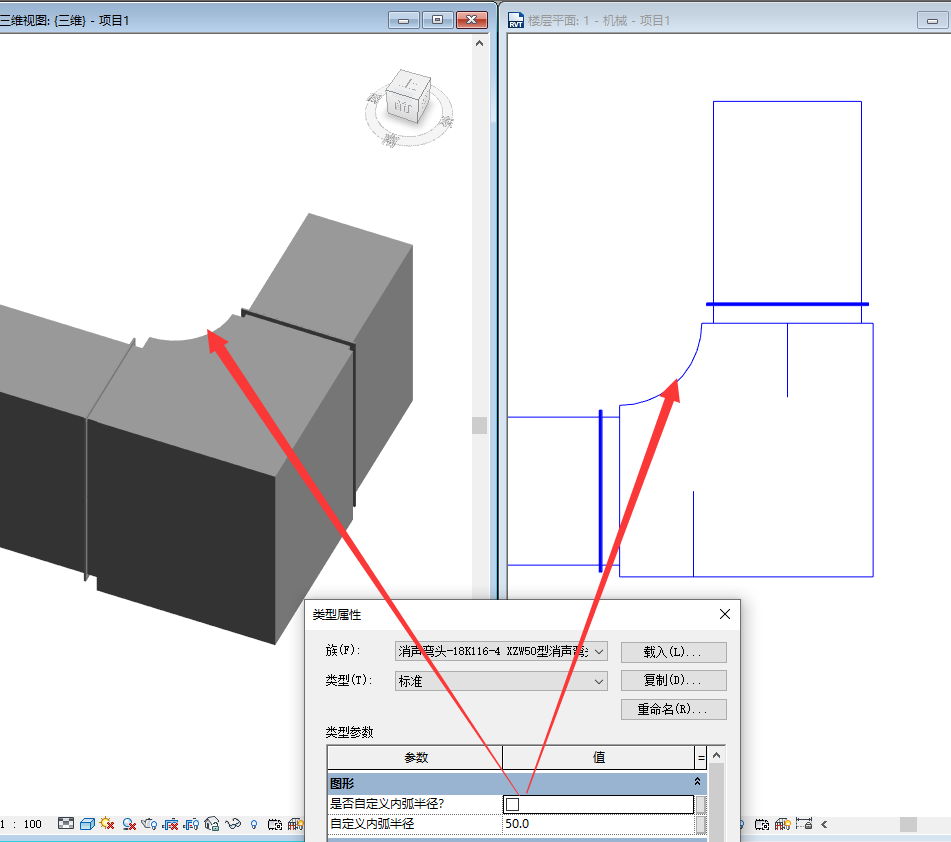This screenshot has width=951, height=842.
Task: Close the 类型属性 dialog
Action: click(725, 614)
